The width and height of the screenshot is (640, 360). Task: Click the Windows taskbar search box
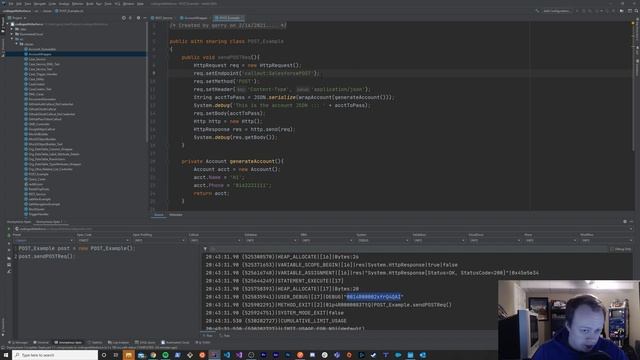(x=55, y=355)
